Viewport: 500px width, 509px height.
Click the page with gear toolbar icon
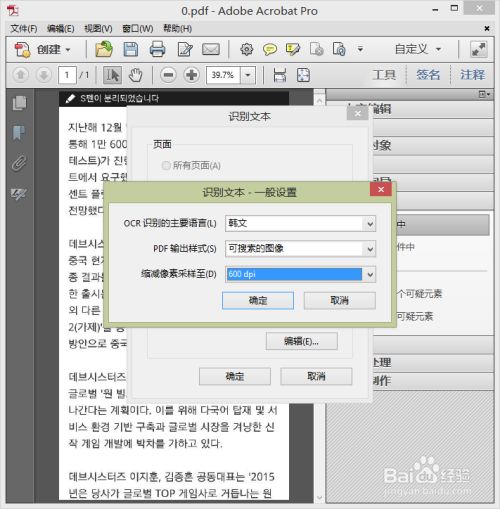[316, 49]
